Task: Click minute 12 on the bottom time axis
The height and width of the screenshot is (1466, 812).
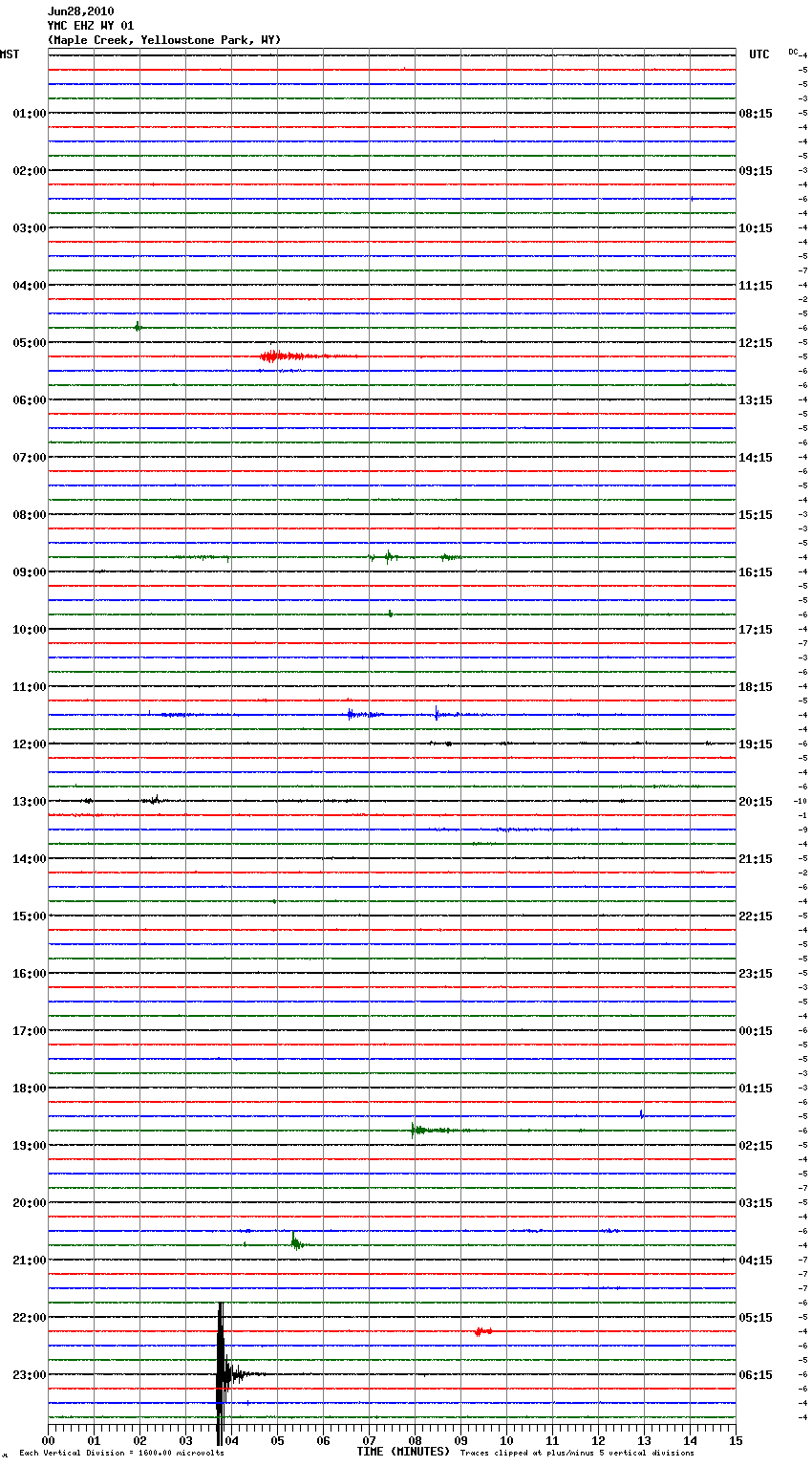Action: tap(598, 1440)
